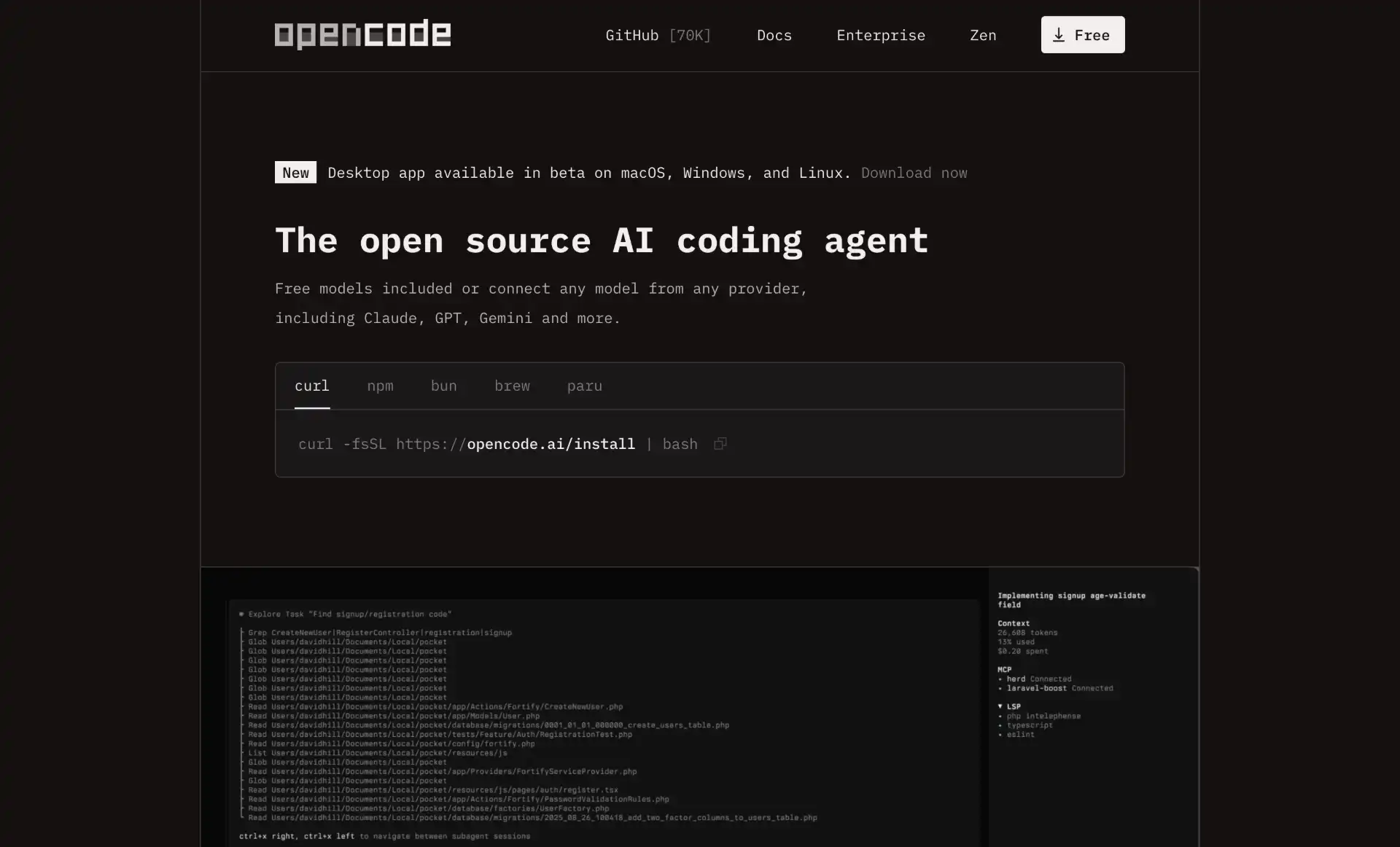1400x847 pixels.
Task: Collapse the LSP section in the session sidebar
Action: pos(1000,706)
